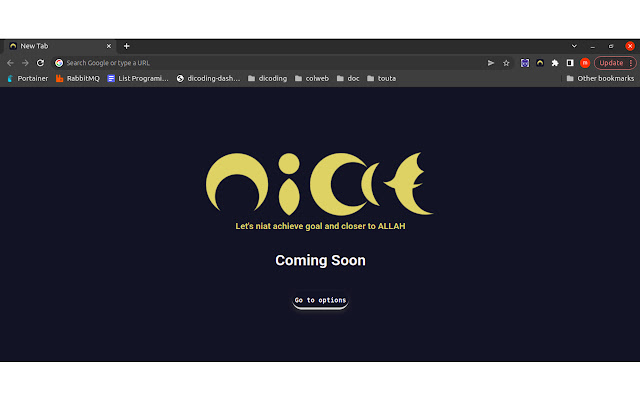Click the niat logo graphic
The height and width of the screenshot is (400, 640).
[320, 184]
